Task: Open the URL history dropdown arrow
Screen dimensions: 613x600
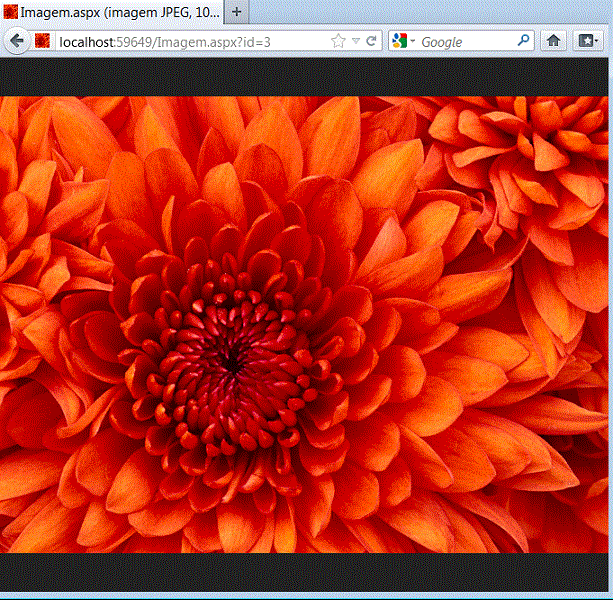Action: (x=356, y=41)
